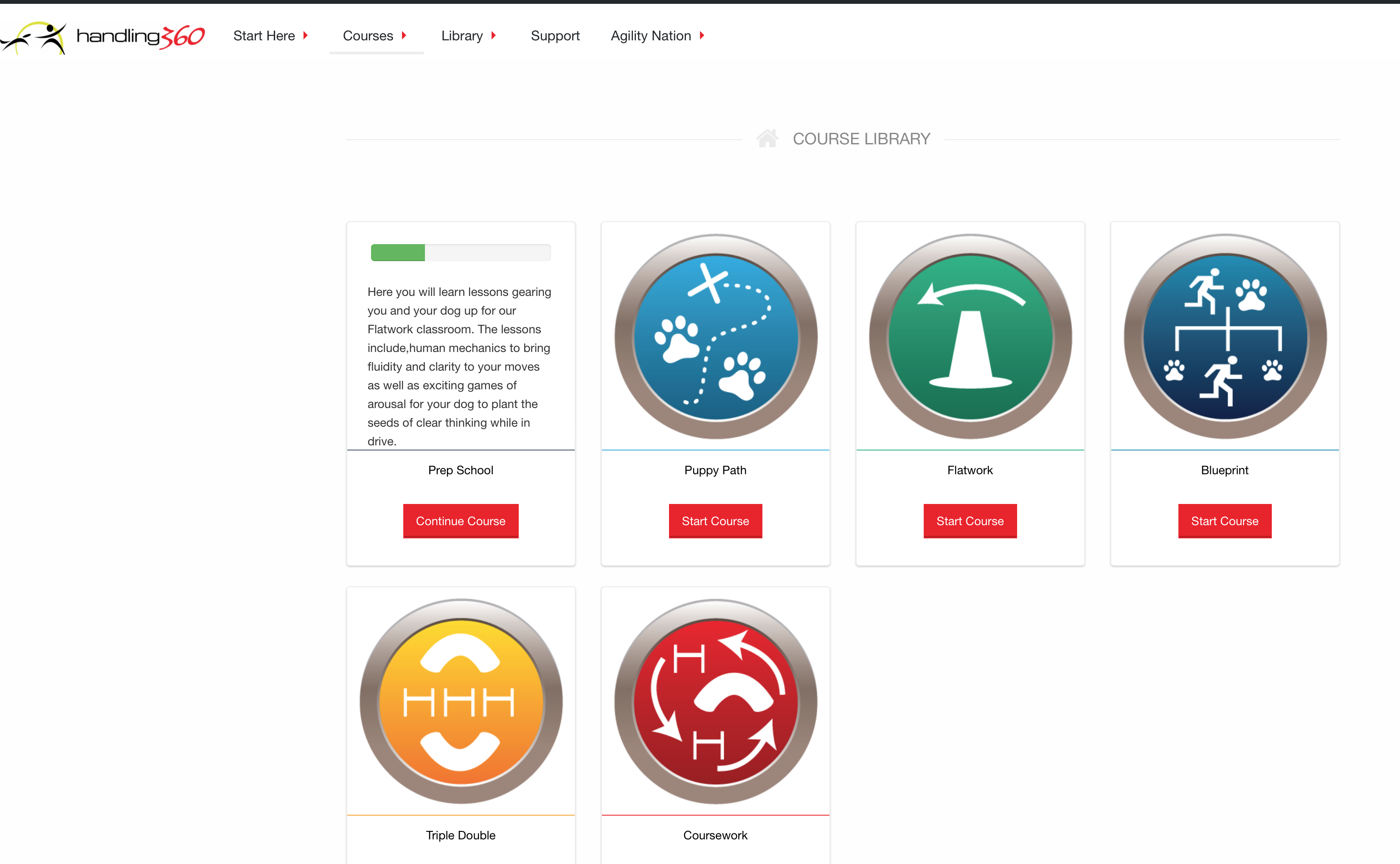Click the handling360 logo
This screenshot has width=1400, height=864.
point(103,37)
